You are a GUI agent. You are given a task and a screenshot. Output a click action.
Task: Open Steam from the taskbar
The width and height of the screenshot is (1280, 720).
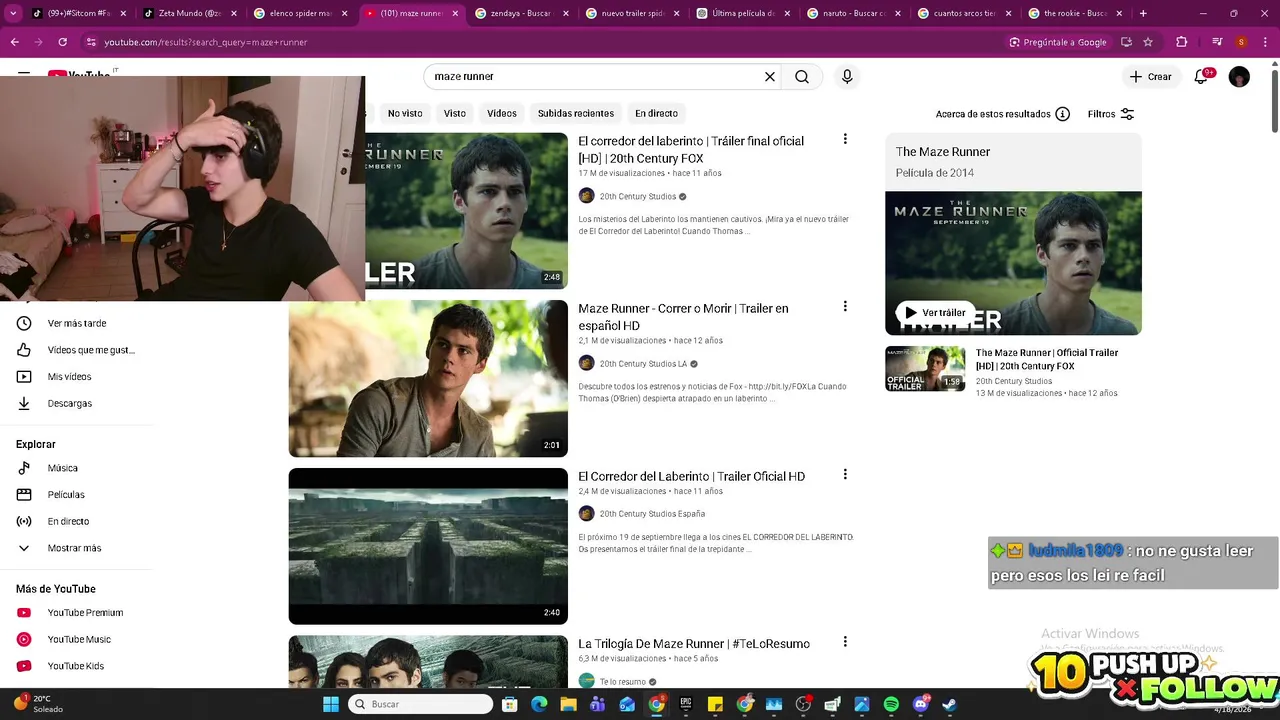click(x=950, y=704)
